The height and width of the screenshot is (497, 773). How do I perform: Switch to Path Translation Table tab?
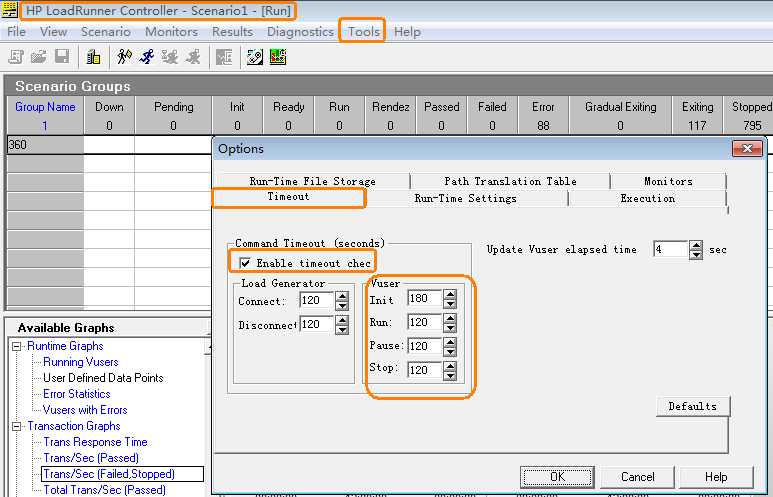point(510,181)
